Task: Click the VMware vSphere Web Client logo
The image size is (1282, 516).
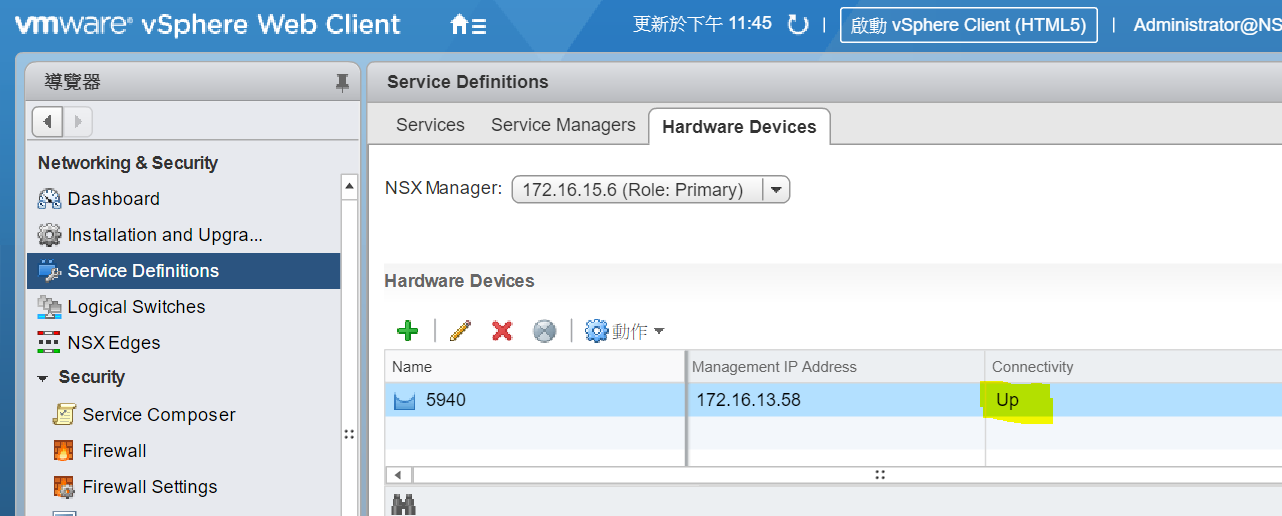Action: point(208,25)
